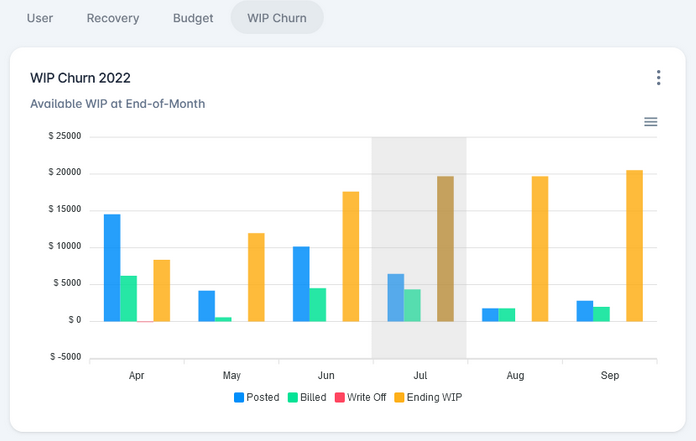Switch to the User tab

[x=40, y=18]
